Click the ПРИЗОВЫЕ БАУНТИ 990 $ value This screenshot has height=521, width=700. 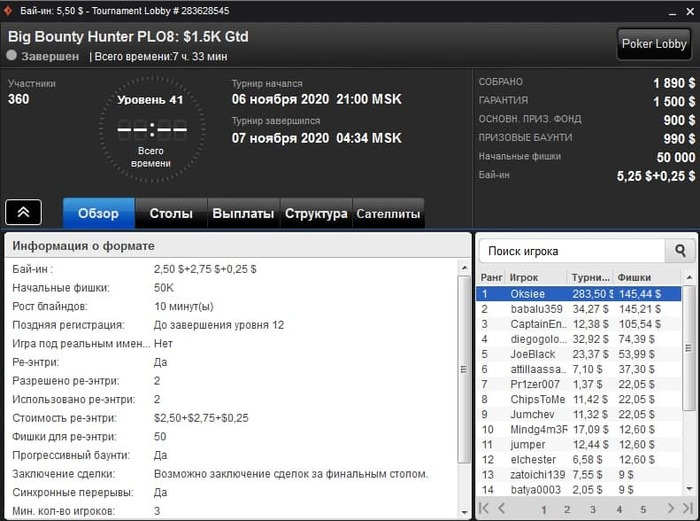point(679,138)
